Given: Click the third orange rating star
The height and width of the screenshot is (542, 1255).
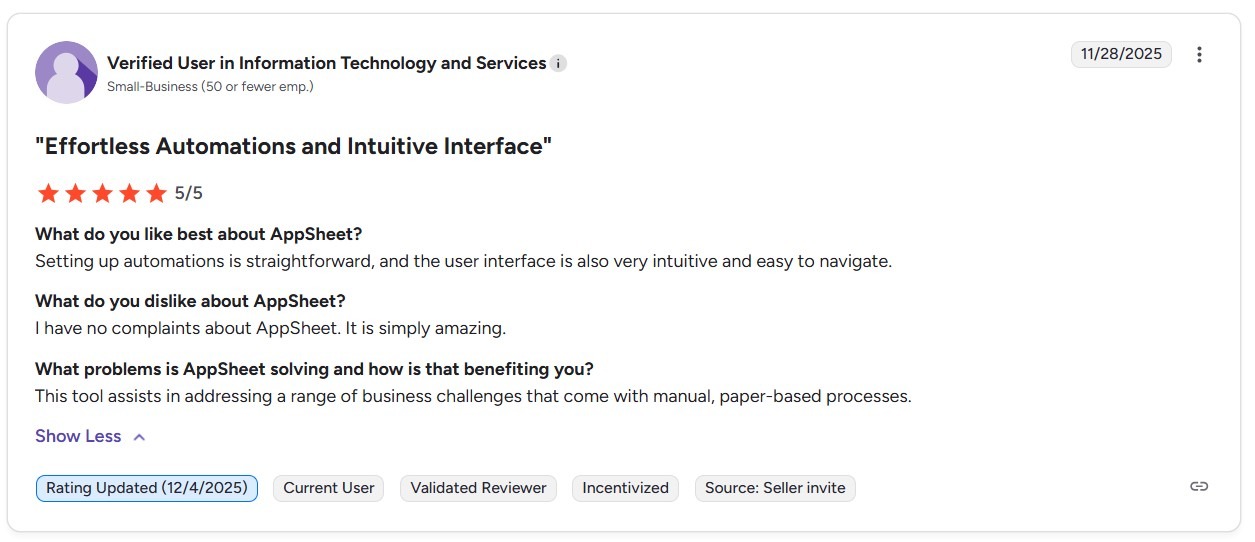Looking at the screenshot, I should pos(102,193).
